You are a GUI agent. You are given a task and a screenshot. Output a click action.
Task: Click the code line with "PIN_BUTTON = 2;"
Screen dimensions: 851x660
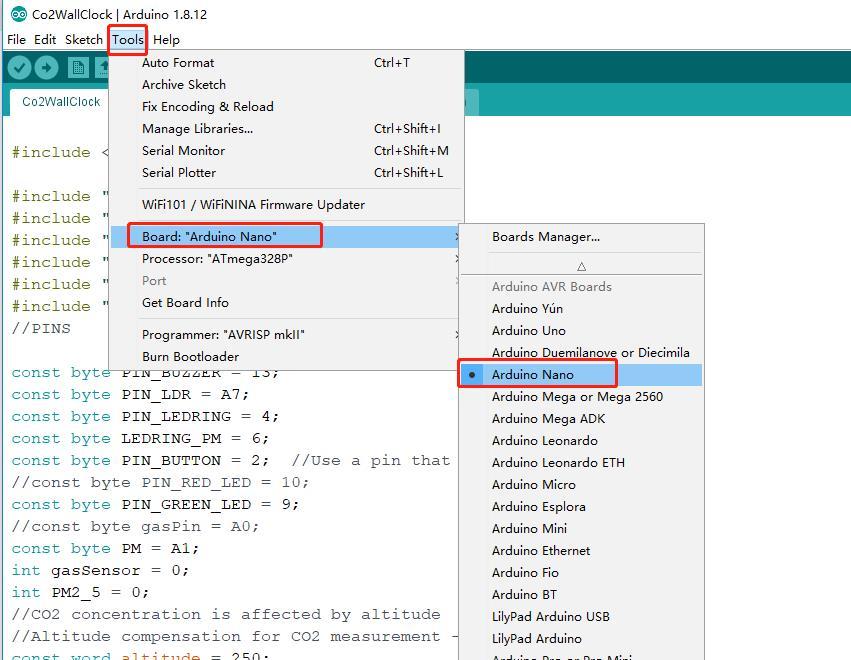(231, 461)
